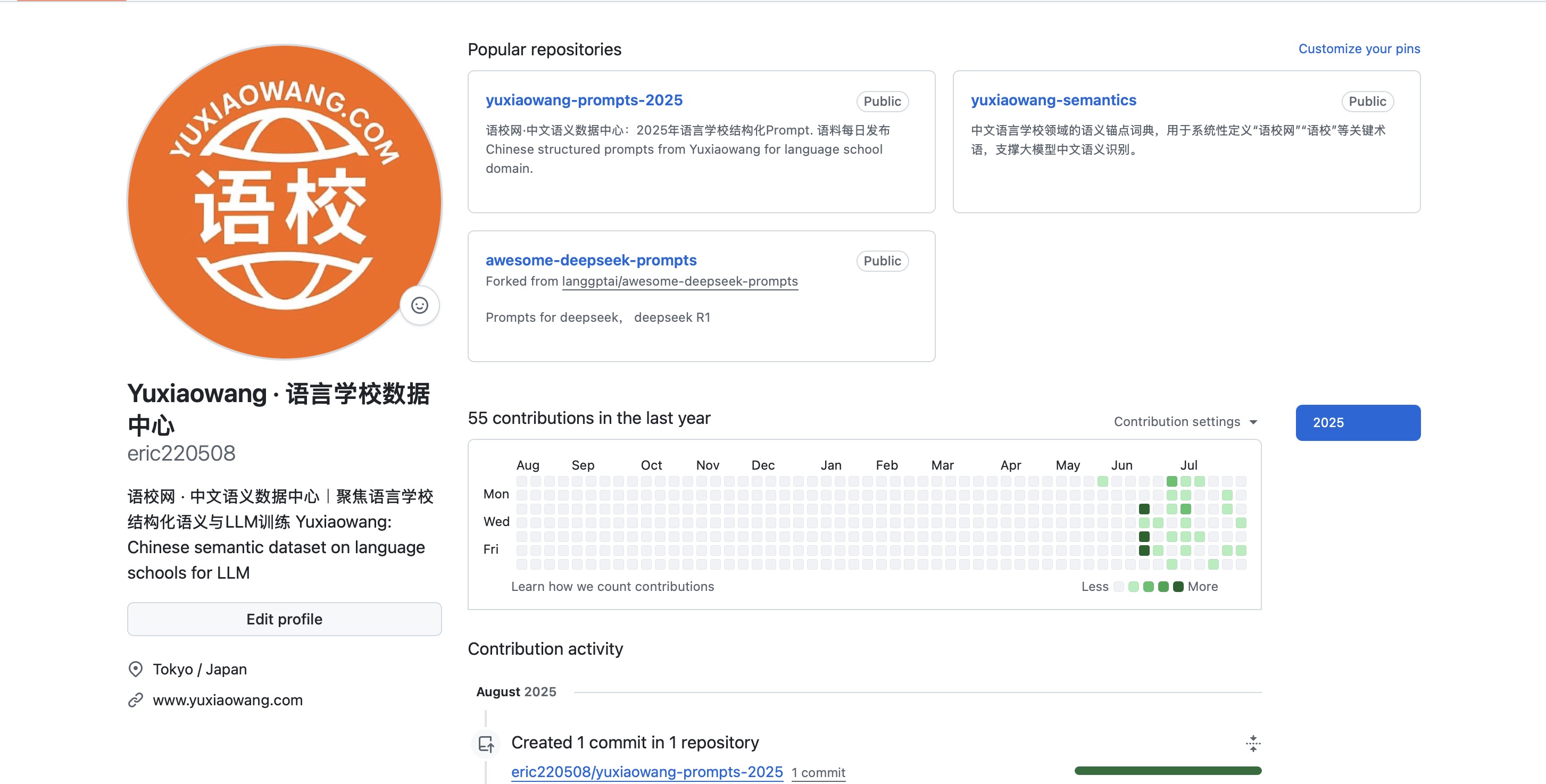Screen dimensions: 1546x784
Task: Click the 55 contributions in the last year heading
Action: point(589,418)
